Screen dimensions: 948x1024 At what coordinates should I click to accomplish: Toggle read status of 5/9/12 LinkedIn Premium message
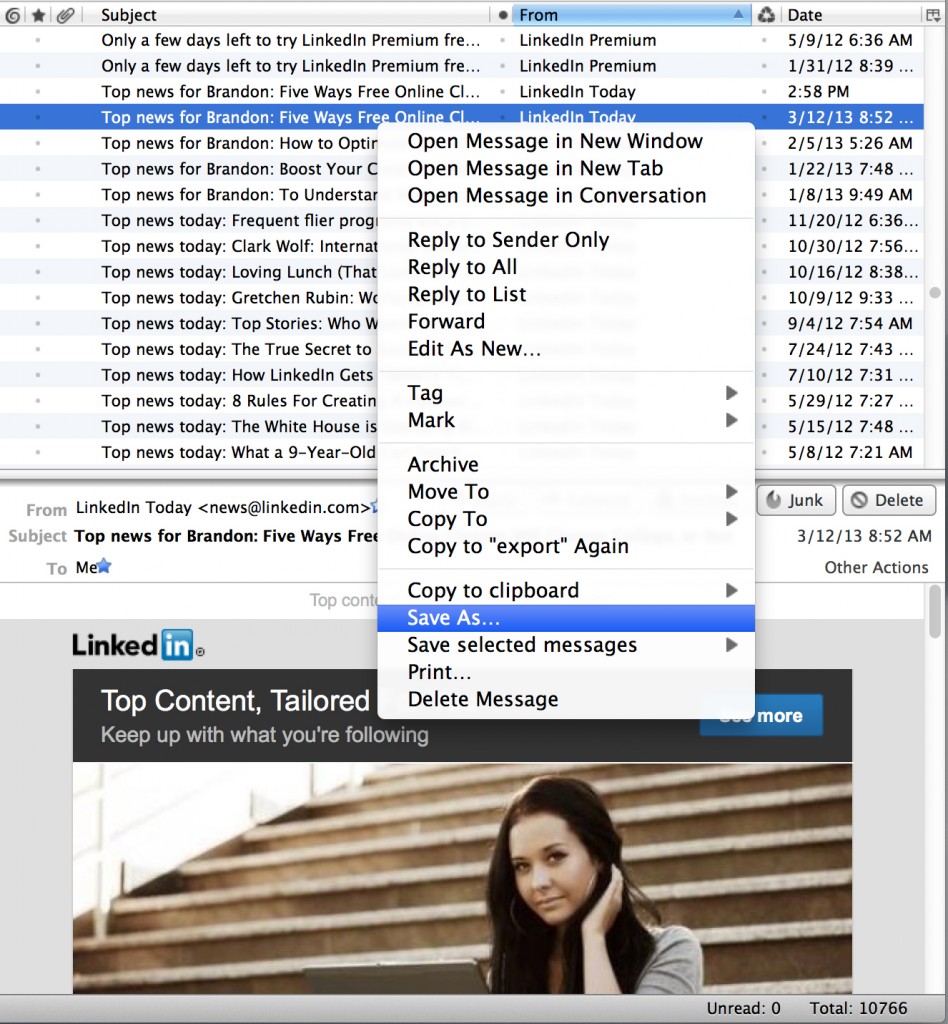pyautogui.click(x=502, y=40)
